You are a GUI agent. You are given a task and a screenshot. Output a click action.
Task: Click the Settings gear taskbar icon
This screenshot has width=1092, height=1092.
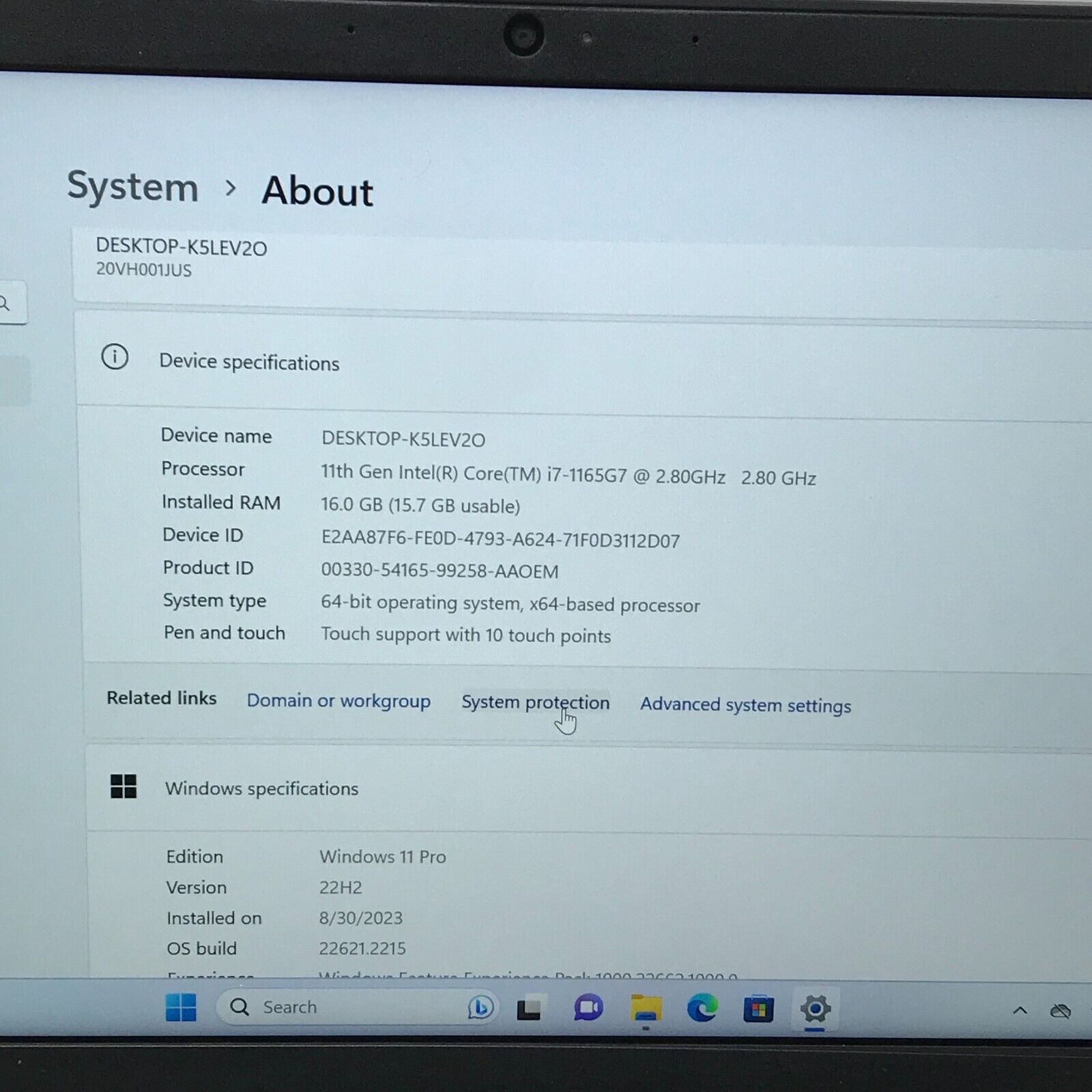815,1009
